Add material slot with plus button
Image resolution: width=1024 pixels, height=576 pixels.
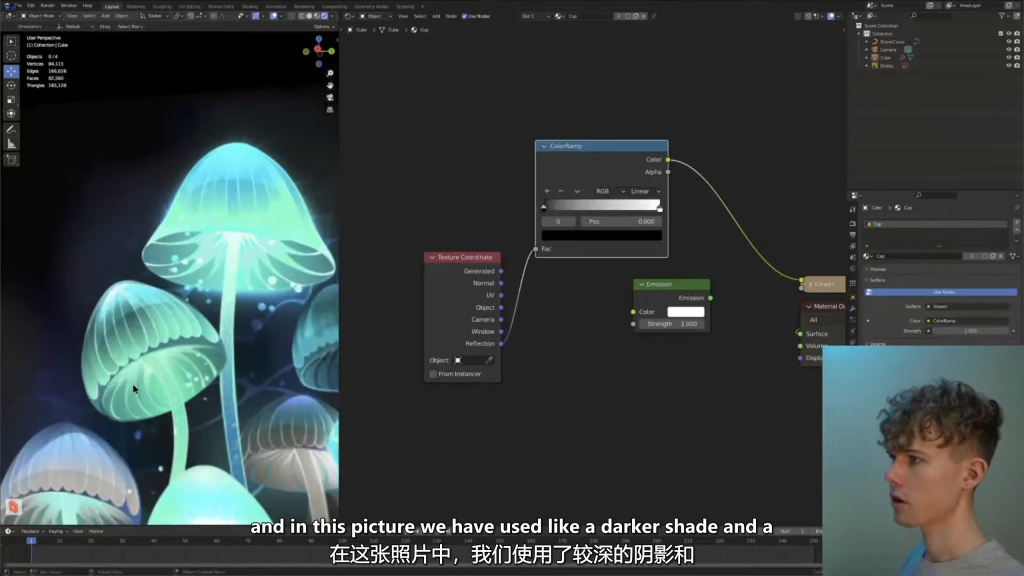(x=1016, y=223)
